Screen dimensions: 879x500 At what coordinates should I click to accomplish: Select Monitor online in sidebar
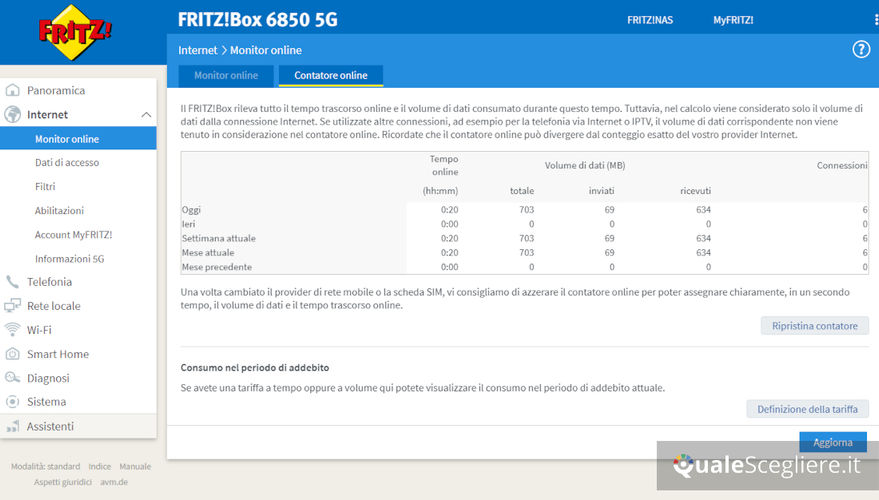(x=78, y=138)
